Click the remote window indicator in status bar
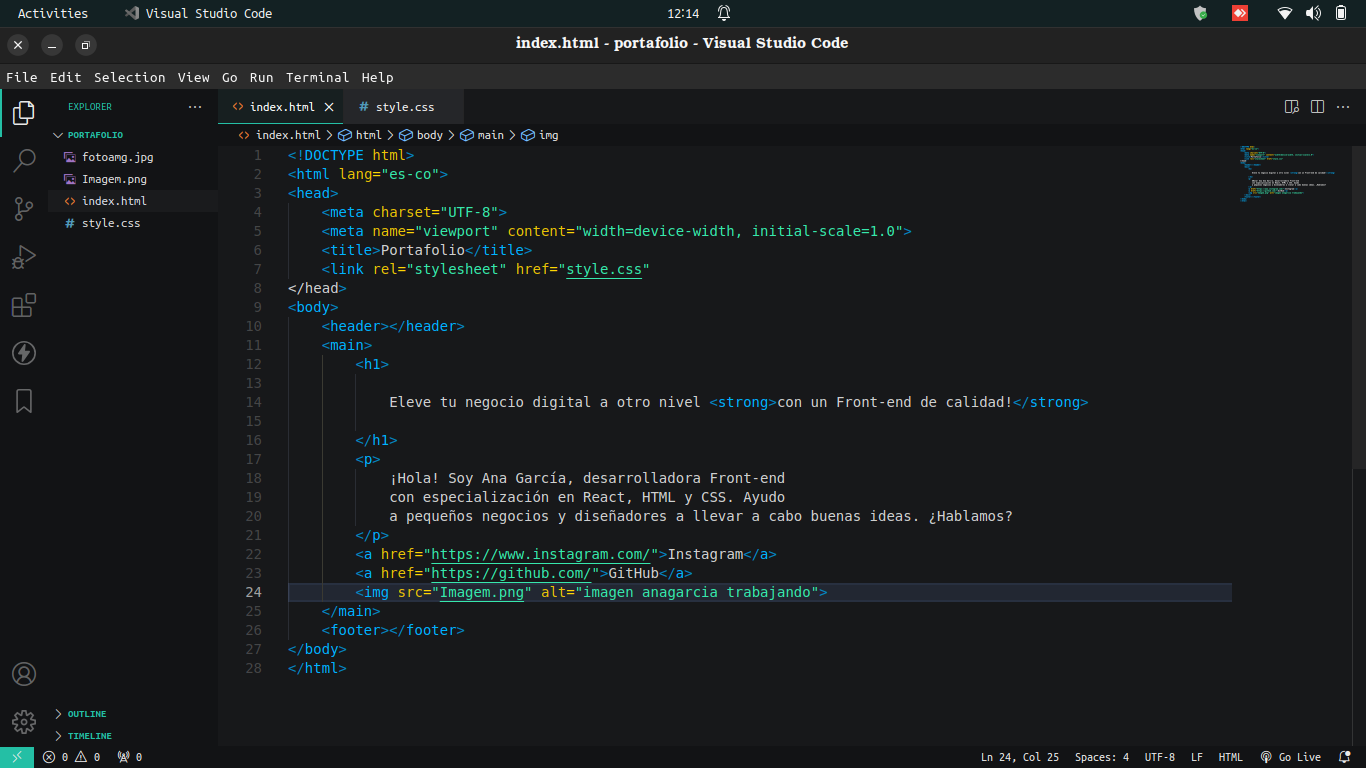The width and height of the screenshot is (1366, 768). click(17, 757)
